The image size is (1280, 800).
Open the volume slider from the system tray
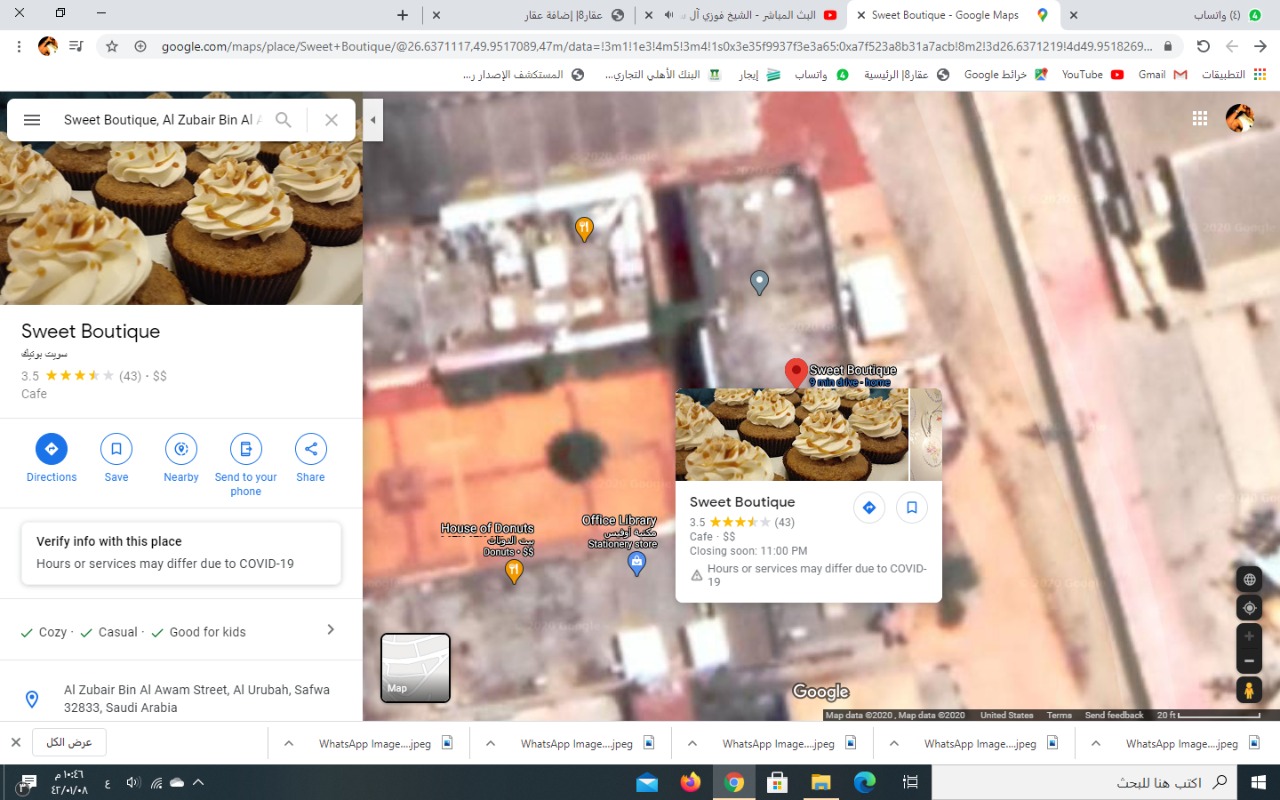click(133, 782)
